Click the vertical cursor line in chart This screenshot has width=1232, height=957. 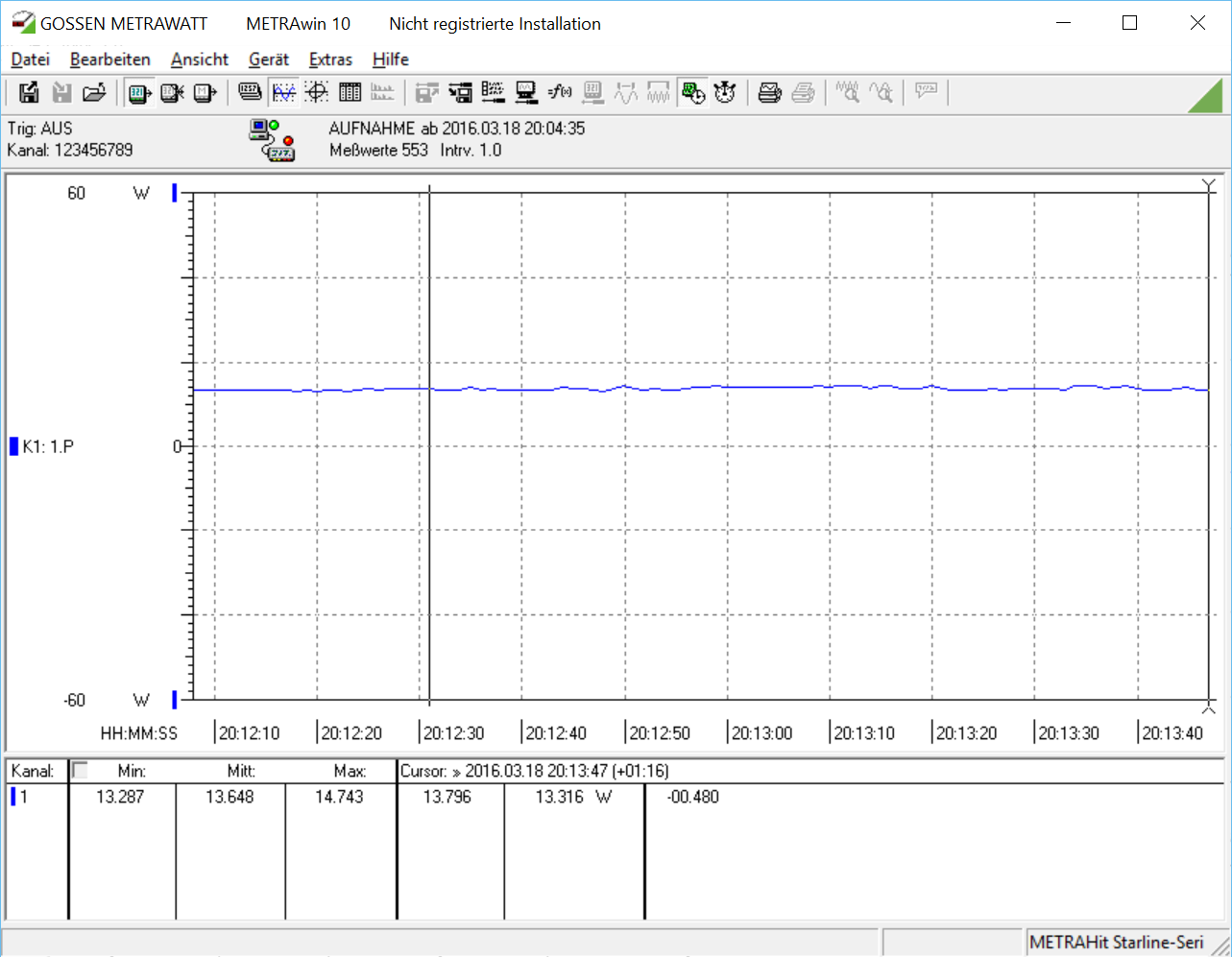(429, 446)
